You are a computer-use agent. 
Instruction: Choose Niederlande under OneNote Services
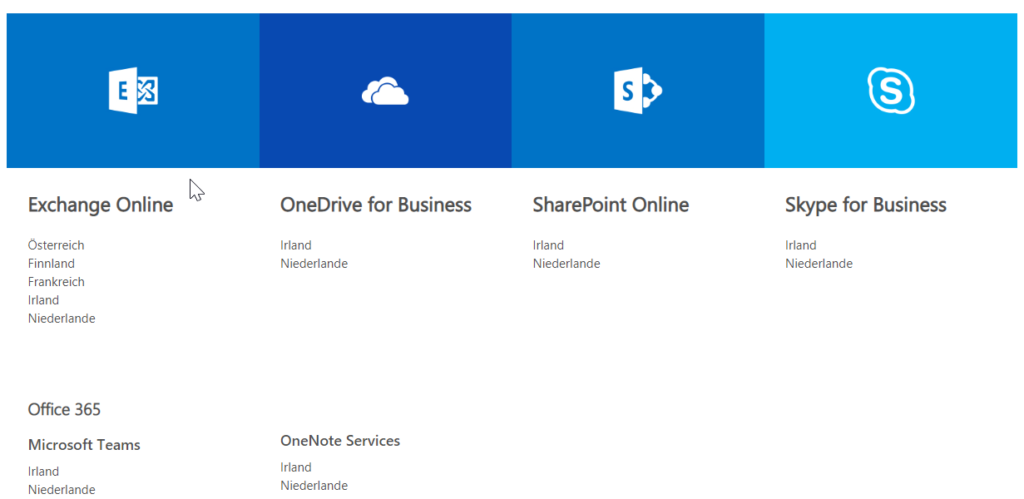click(x=314, y=486)
